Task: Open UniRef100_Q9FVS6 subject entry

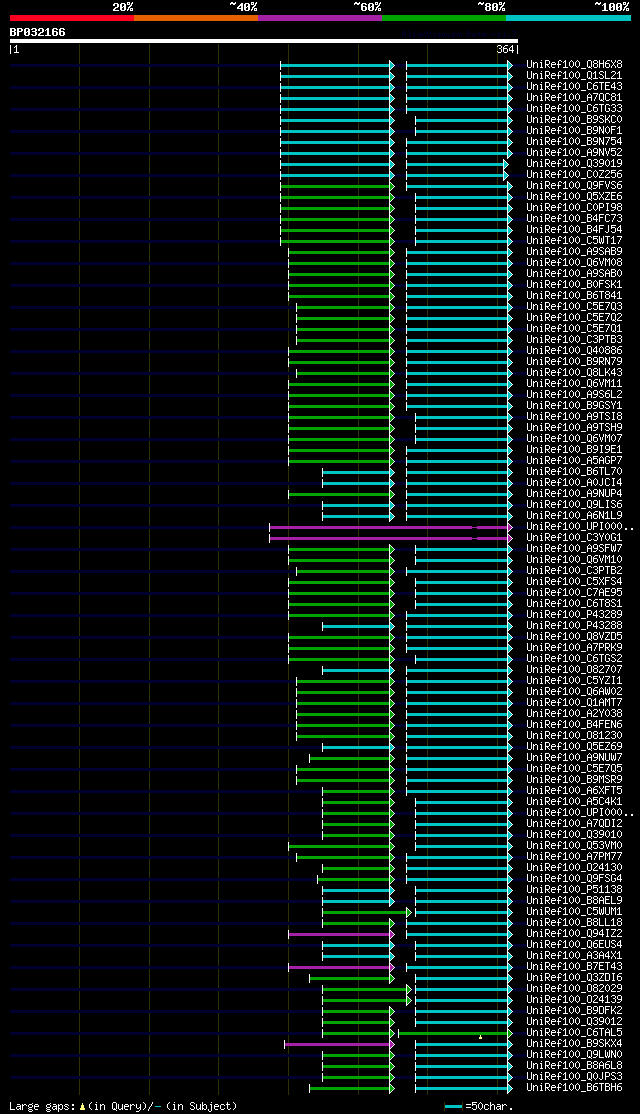Action: [575, 185]
